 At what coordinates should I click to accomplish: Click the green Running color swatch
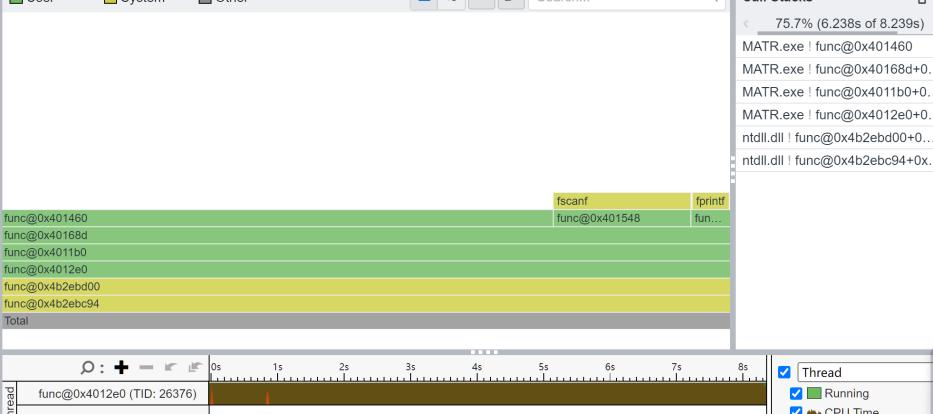[814, 394]
